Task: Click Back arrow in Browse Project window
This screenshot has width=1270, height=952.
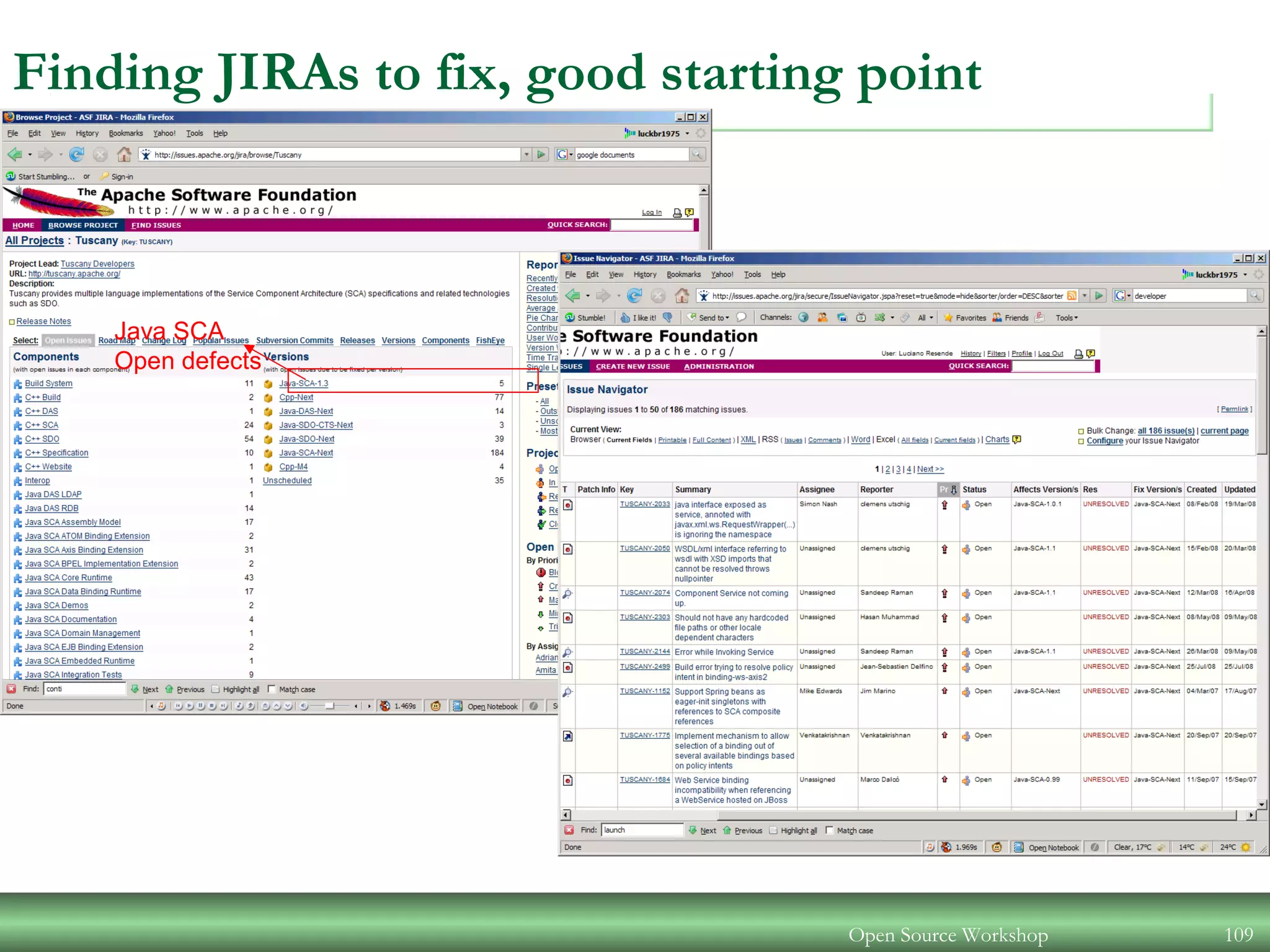Action: 15,154
